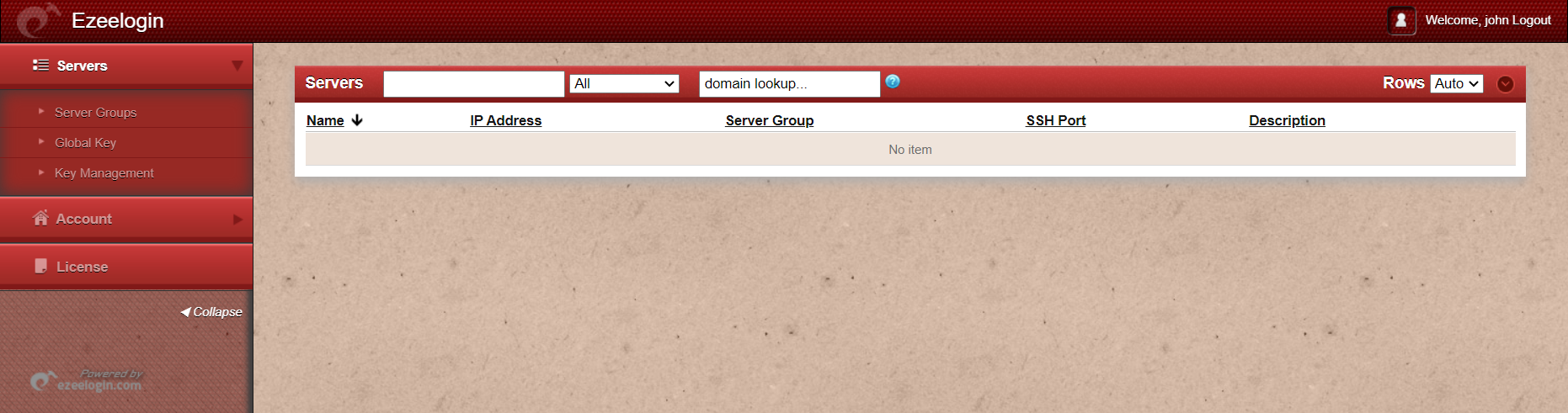The image size is (1568, 413).
Task: Collapse the sidebar with Collapse link
Action: tap(211, 311)
